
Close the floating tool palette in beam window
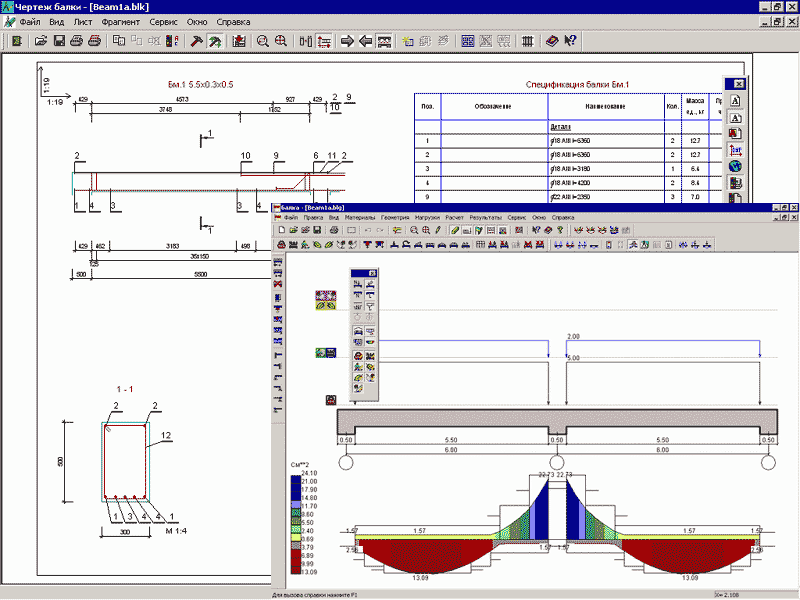pyautogui.click(x=371, y=273)
